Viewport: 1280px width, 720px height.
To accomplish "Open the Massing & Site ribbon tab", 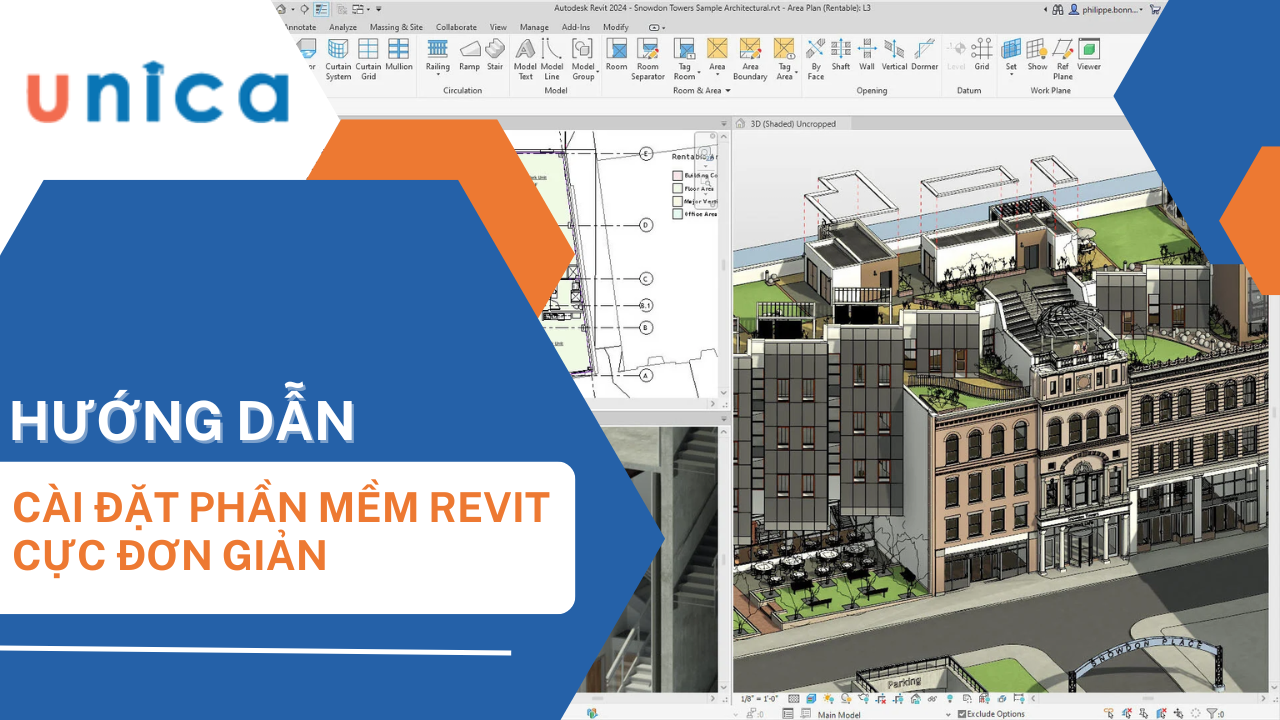I will (x=396, y=27).
